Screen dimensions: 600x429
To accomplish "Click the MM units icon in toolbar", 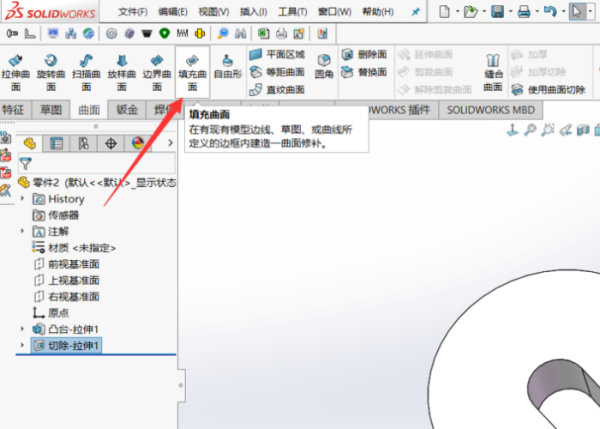I will (x=182, y=34).
